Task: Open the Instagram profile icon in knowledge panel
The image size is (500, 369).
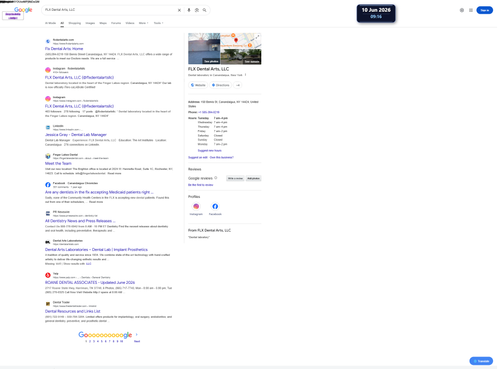Action: click(x=196, y=206)
